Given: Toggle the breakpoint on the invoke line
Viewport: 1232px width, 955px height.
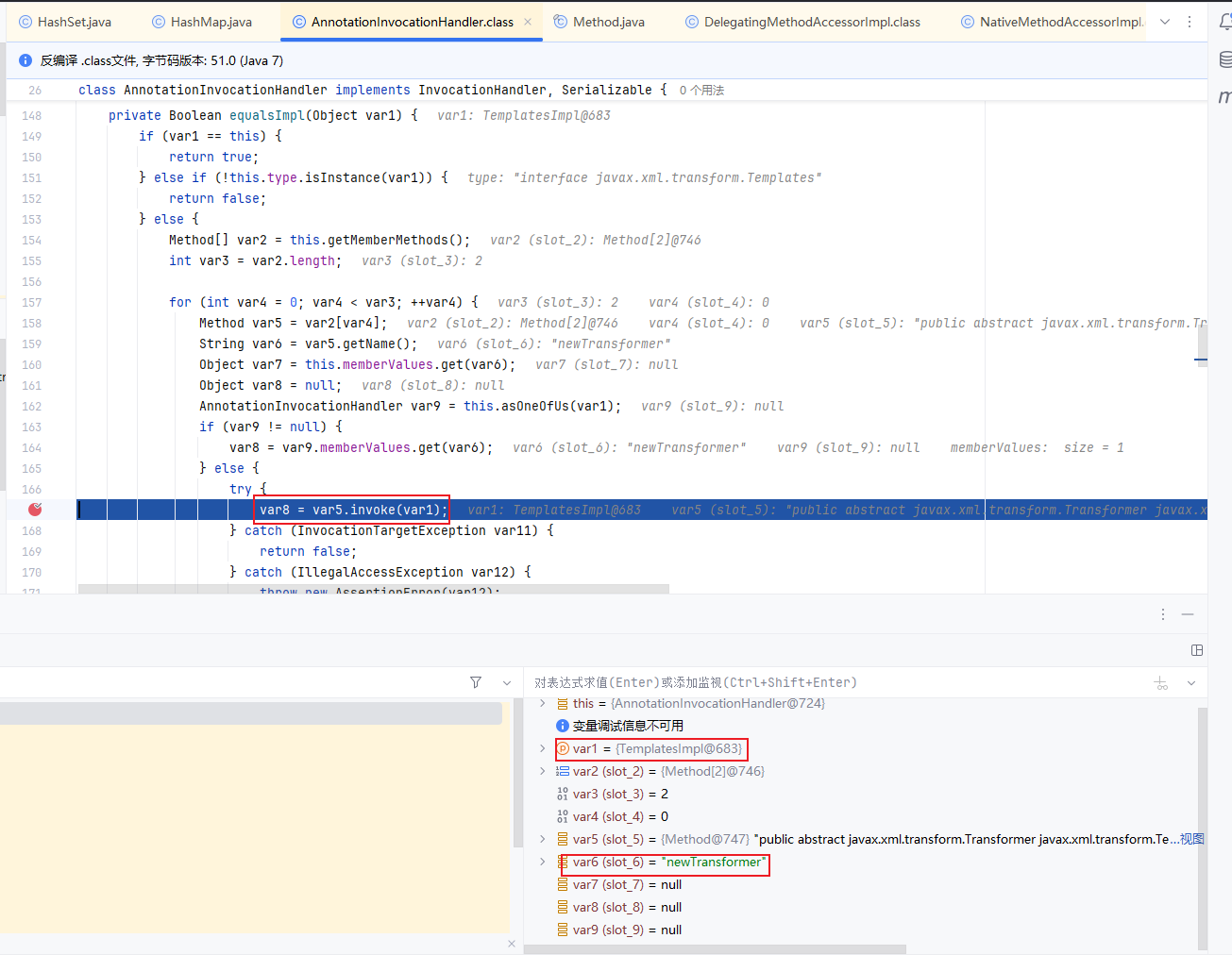Looking at the screenshot, I should click(35, 510).
